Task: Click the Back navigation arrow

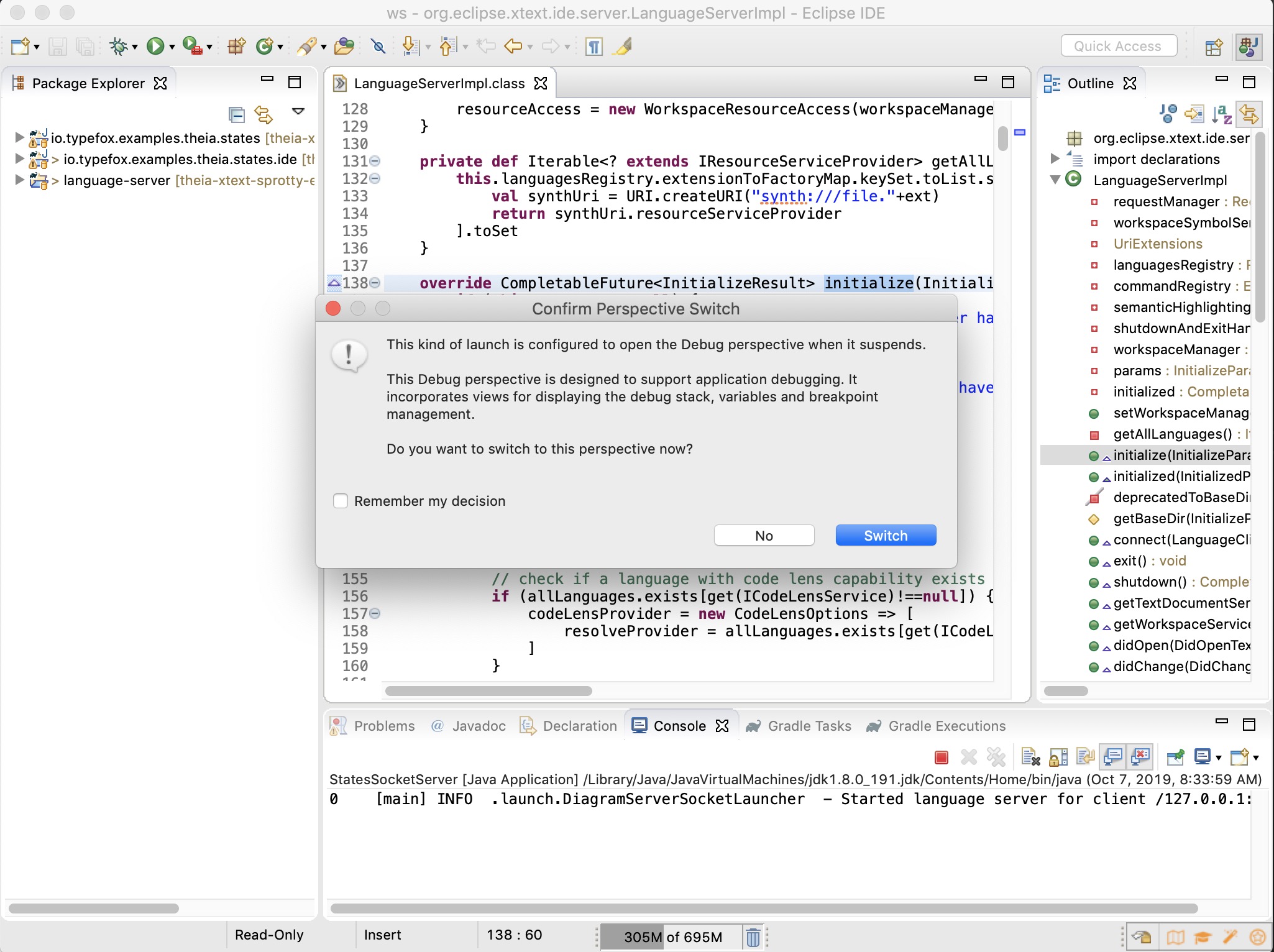Action: click(x=513, y=47)
